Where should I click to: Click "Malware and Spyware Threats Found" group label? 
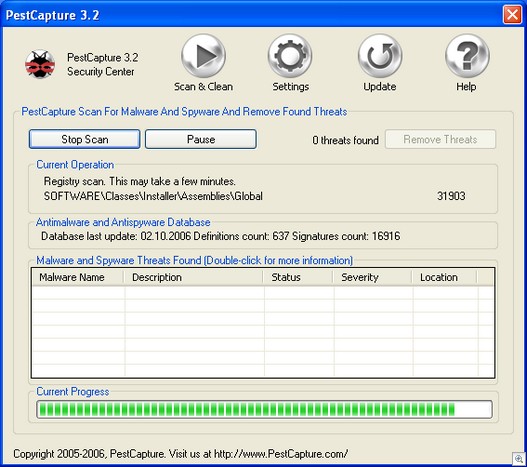pos(195,261)
